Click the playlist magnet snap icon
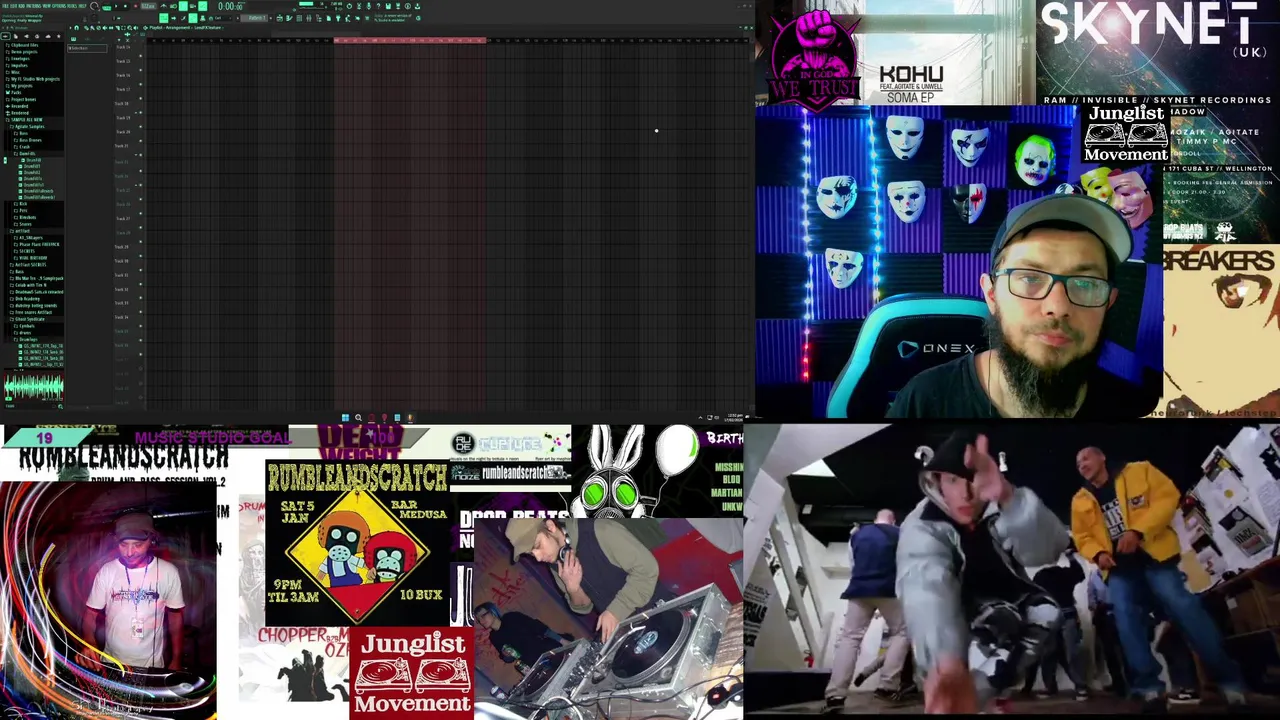1280x720 pixels. click(x=77, y=28)
